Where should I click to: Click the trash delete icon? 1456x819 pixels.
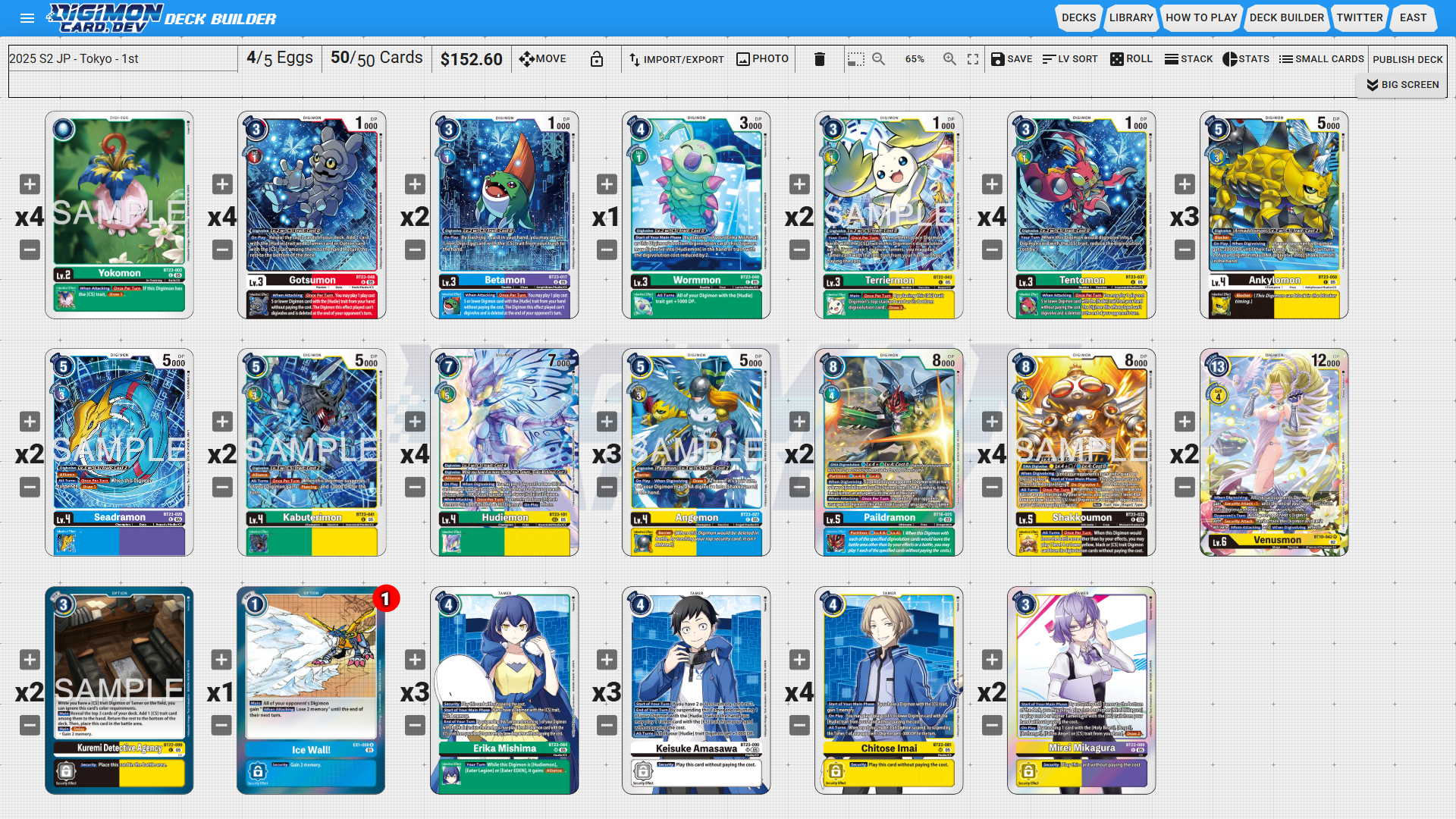pyautogui.click(x=819, y=59)
